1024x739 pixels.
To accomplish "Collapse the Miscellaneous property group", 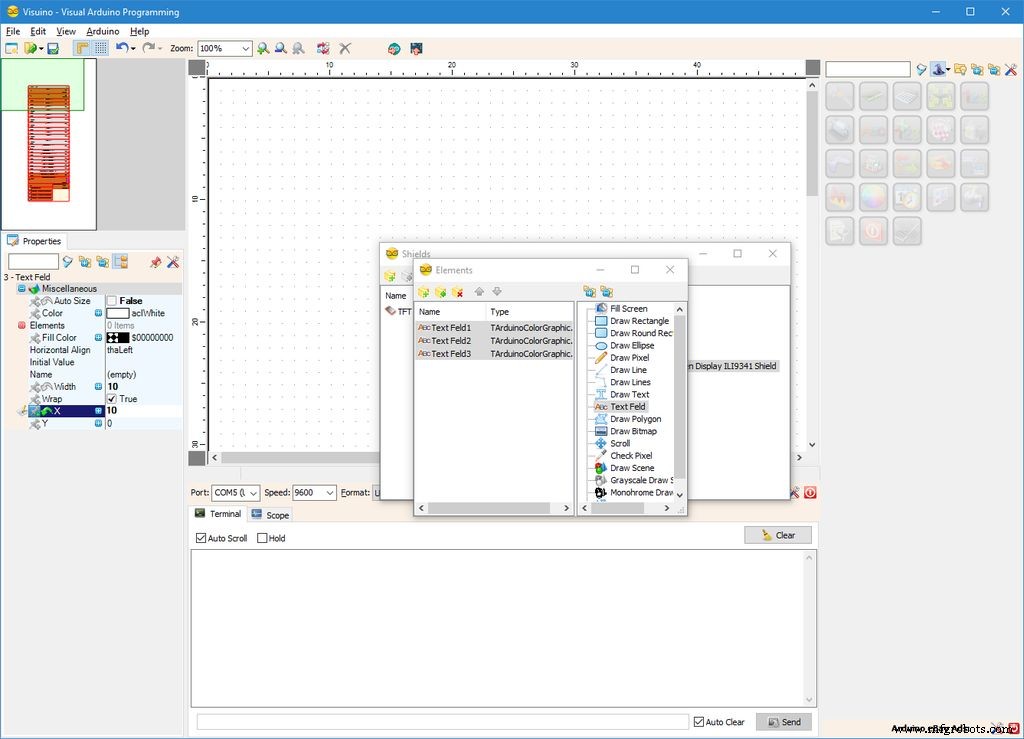I will pyautogui.click(x=22, y=289).
